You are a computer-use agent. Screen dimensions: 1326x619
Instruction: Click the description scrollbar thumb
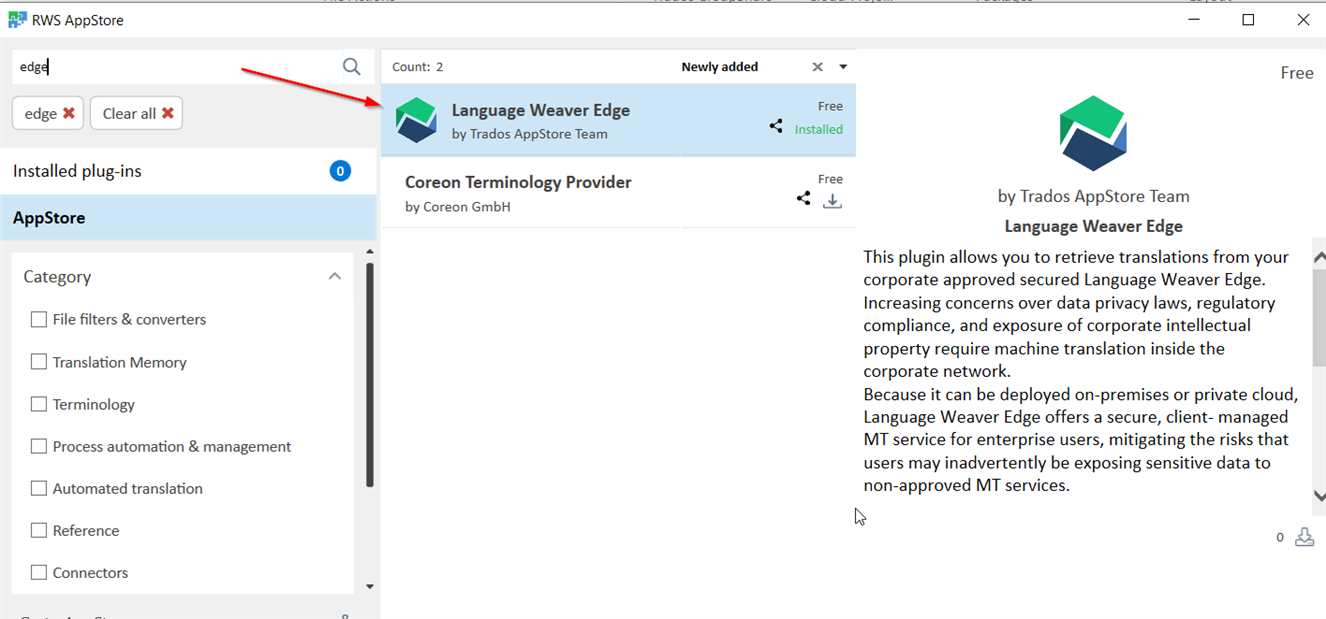tap(1319, 319)
